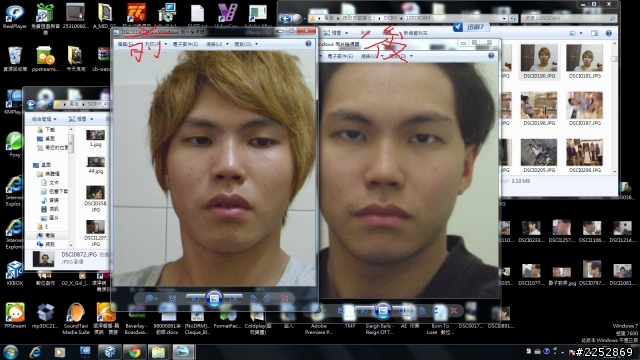This screenshot has width=640, height=360.
Task: Click SoundTaxi Media Suite desktop icon
Action: [76, 318]
